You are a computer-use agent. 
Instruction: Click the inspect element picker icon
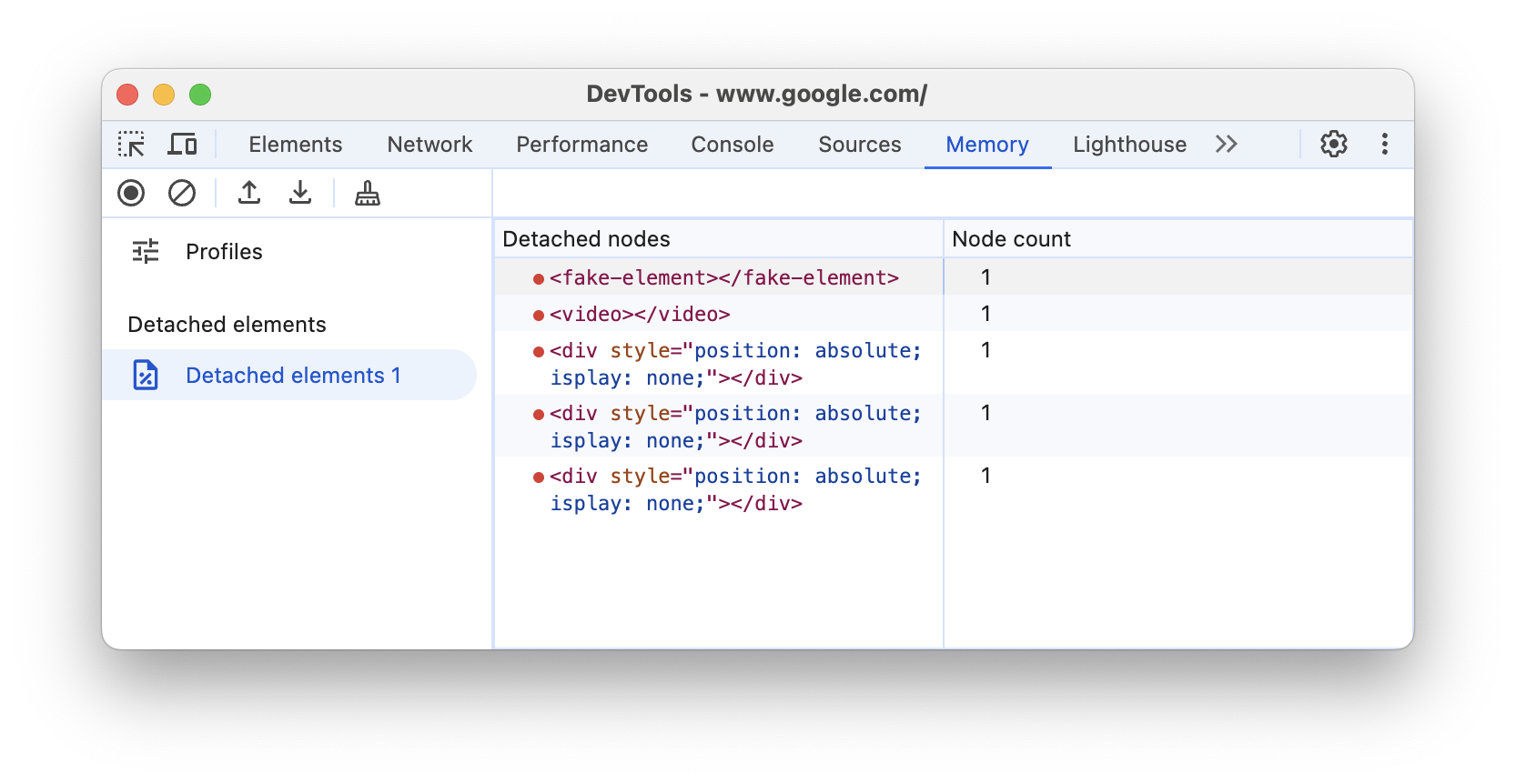coord(131,145)
